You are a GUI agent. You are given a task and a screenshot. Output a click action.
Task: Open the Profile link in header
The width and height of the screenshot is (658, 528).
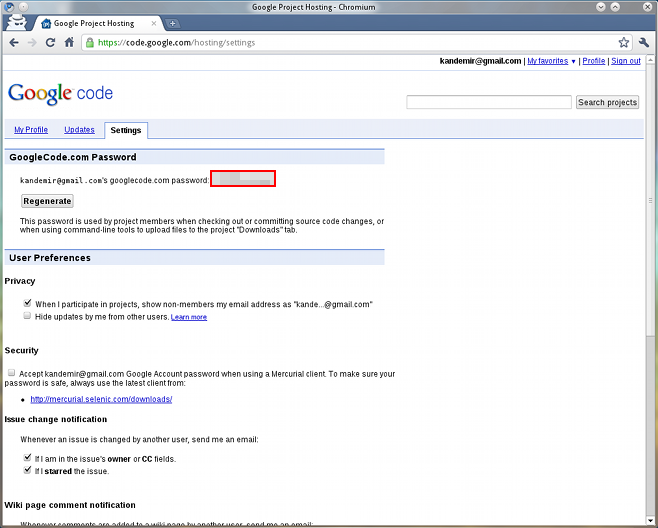pyautogui.click(x=594, y=61)
